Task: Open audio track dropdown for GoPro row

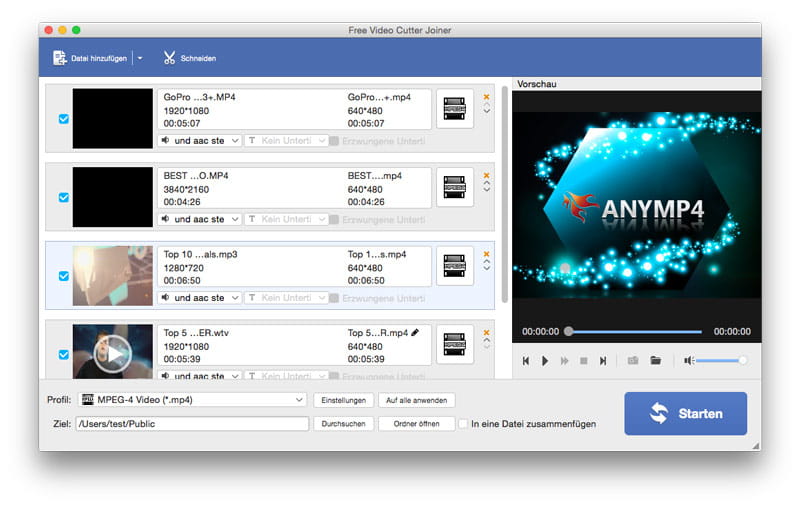Action: (199, 140)
